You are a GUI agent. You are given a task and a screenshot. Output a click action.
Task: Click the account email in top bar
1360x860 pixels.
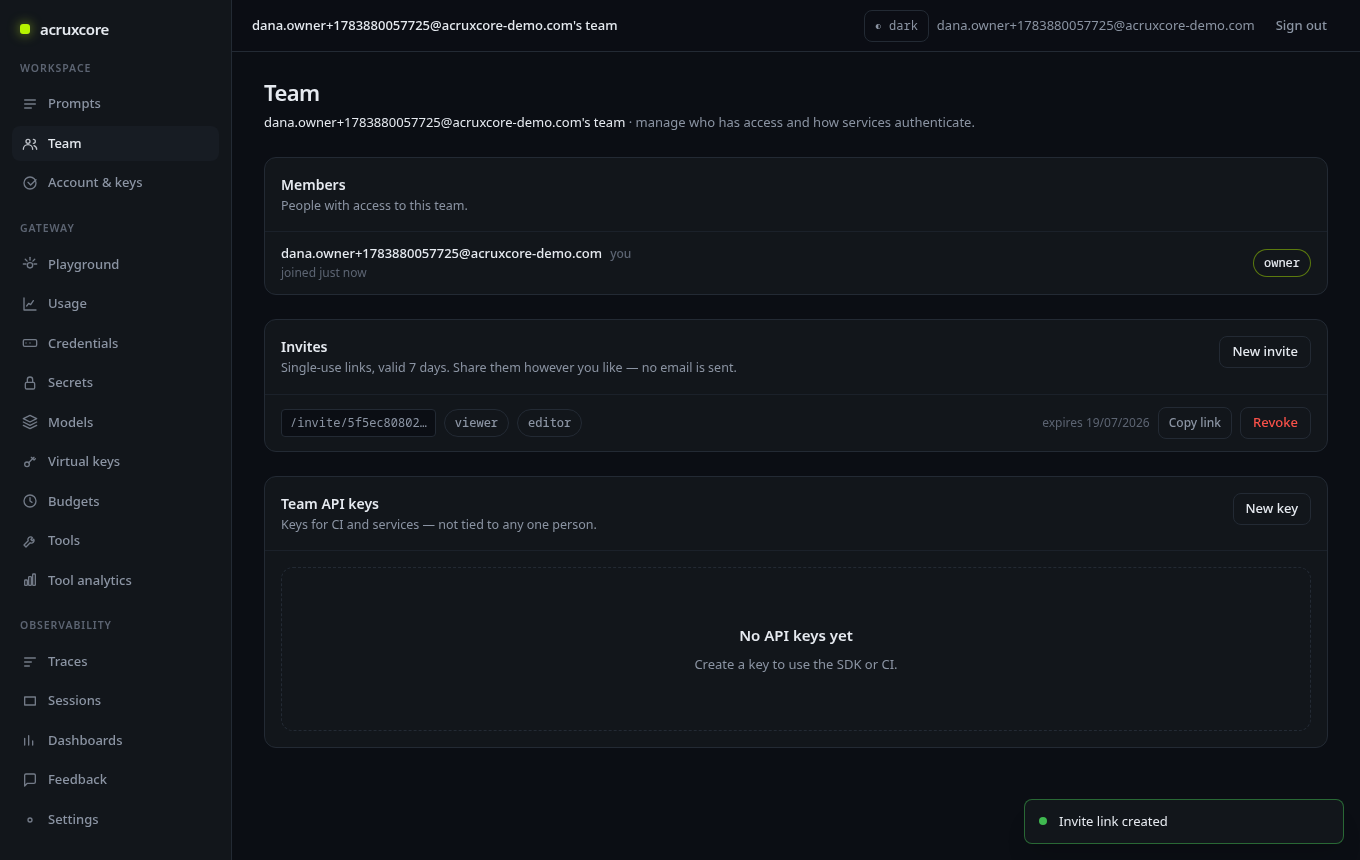tap(1095, 26)
